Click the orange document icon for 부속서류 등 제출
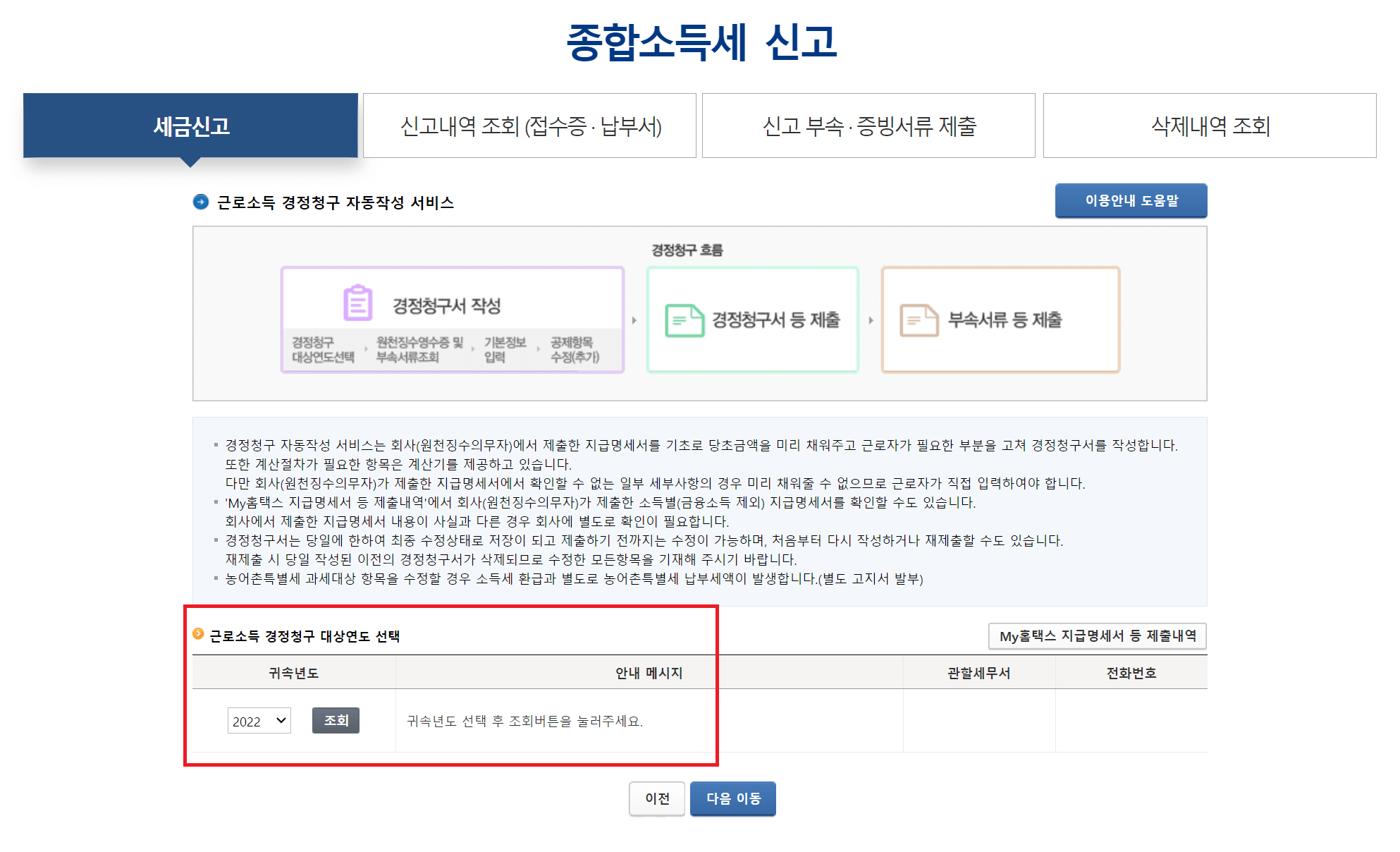 pos(919,320)
